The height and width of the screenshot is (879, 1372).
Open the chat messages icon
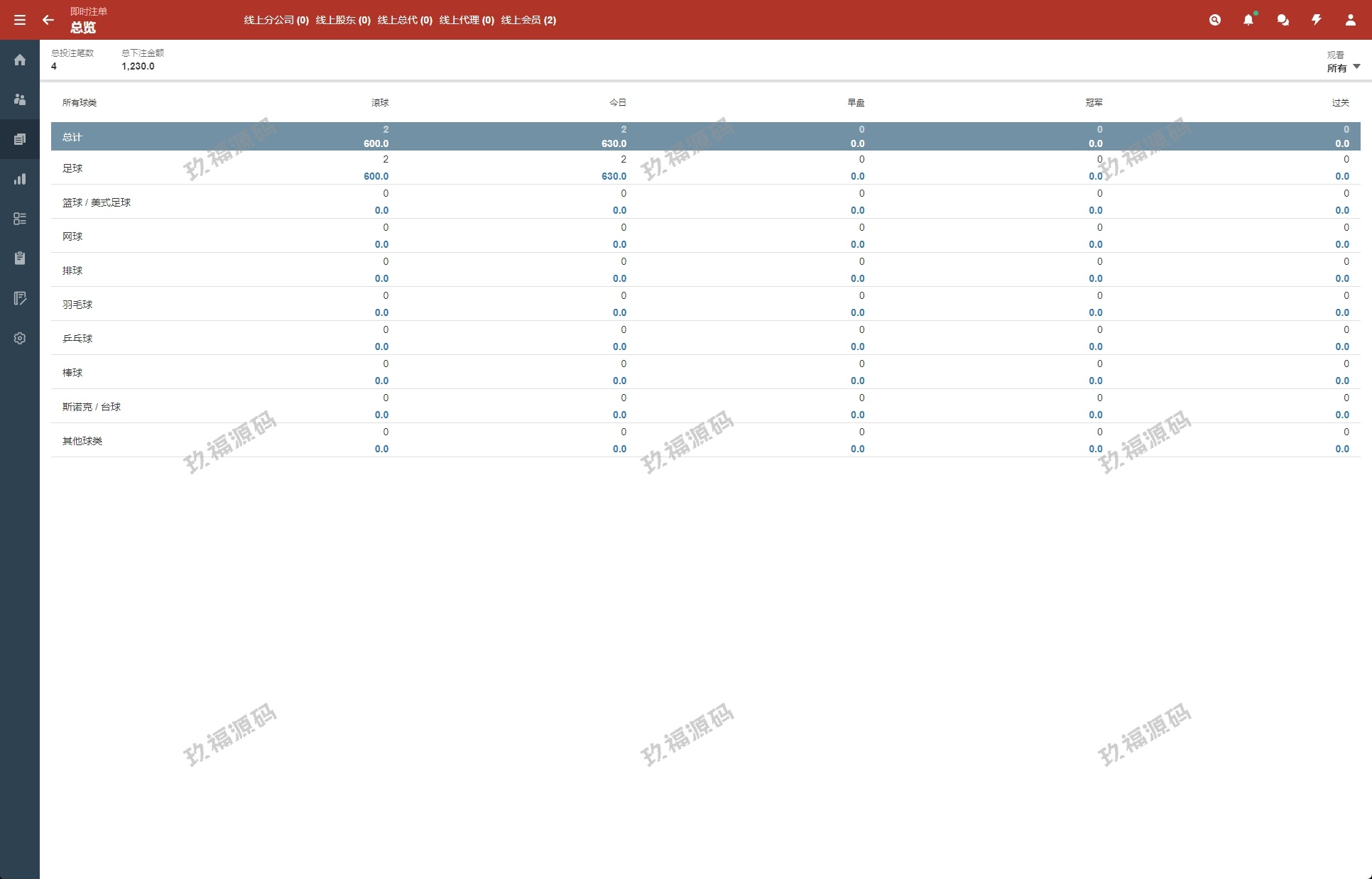(x=1283, y=20)
